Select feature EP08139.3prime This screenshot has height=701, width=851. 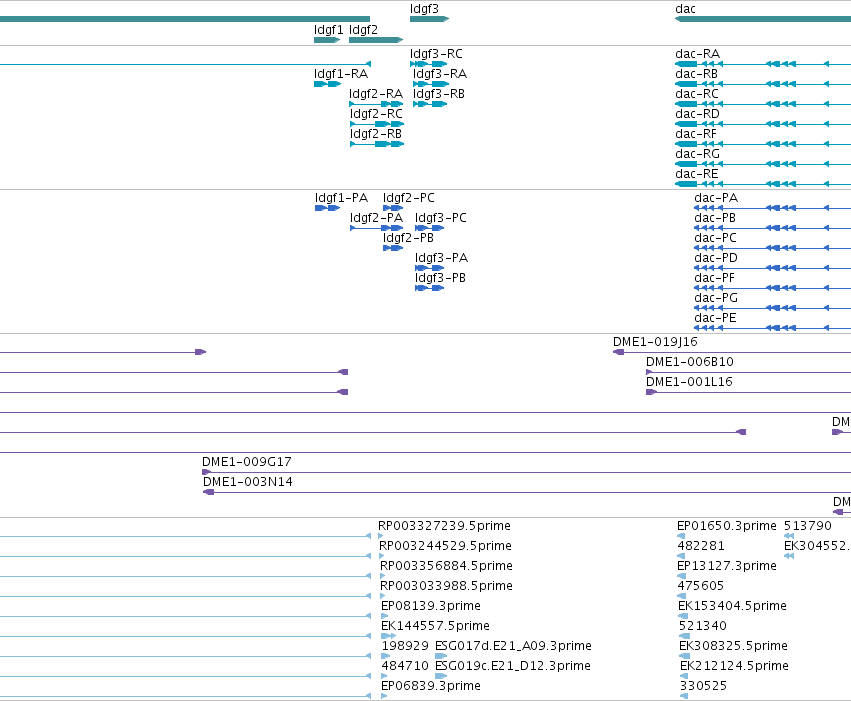point(430,607)
